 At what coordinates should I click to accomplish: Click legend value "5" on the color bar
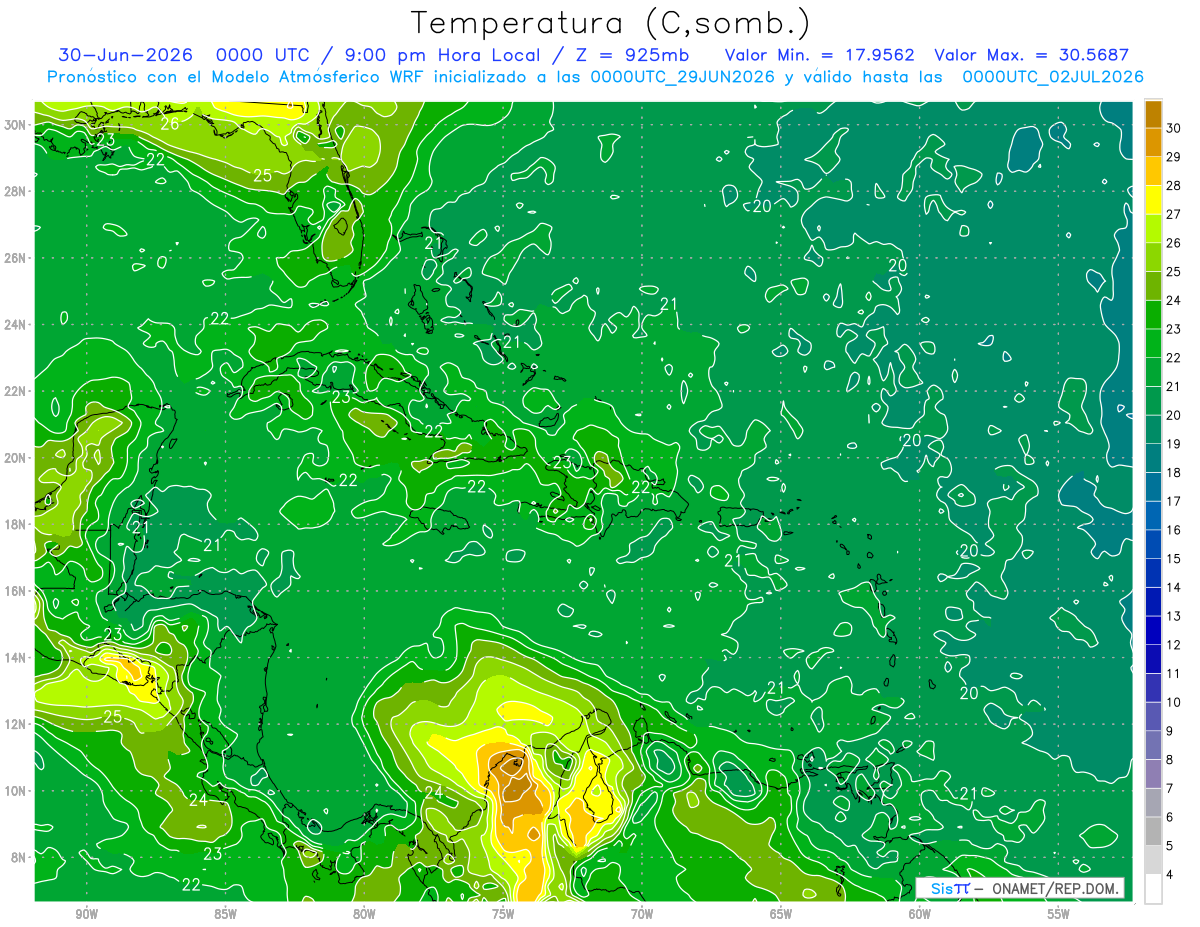1171,846
